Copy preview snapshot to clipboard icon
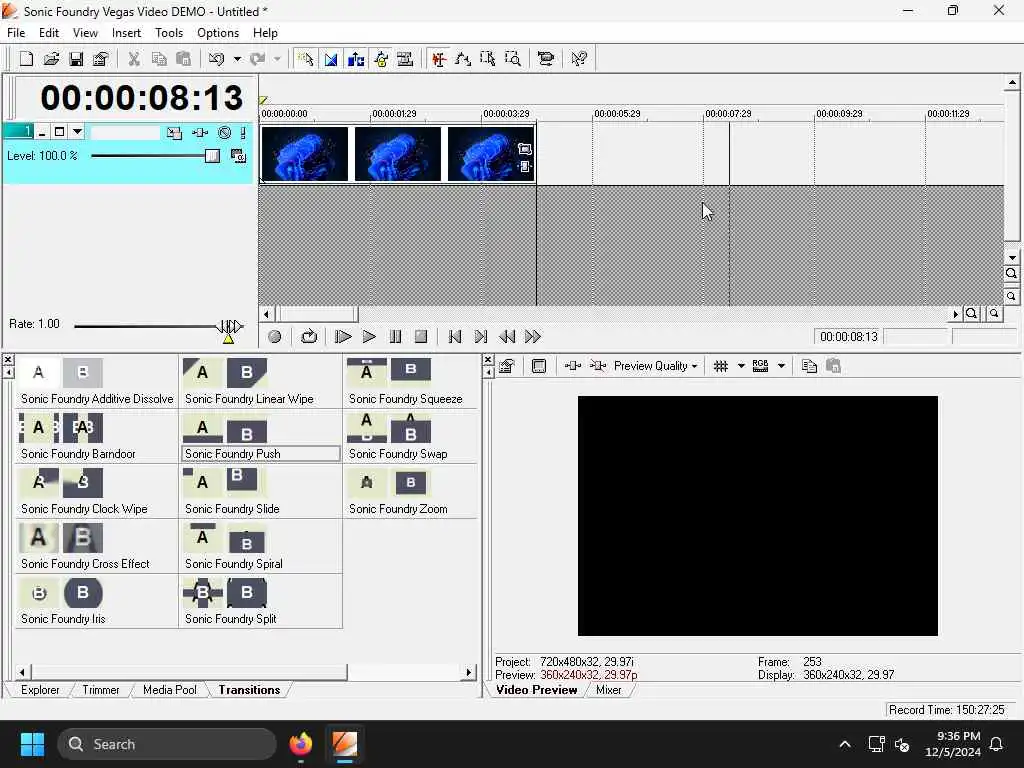Screen dimensions: 1024x768 tap(809, 366)
